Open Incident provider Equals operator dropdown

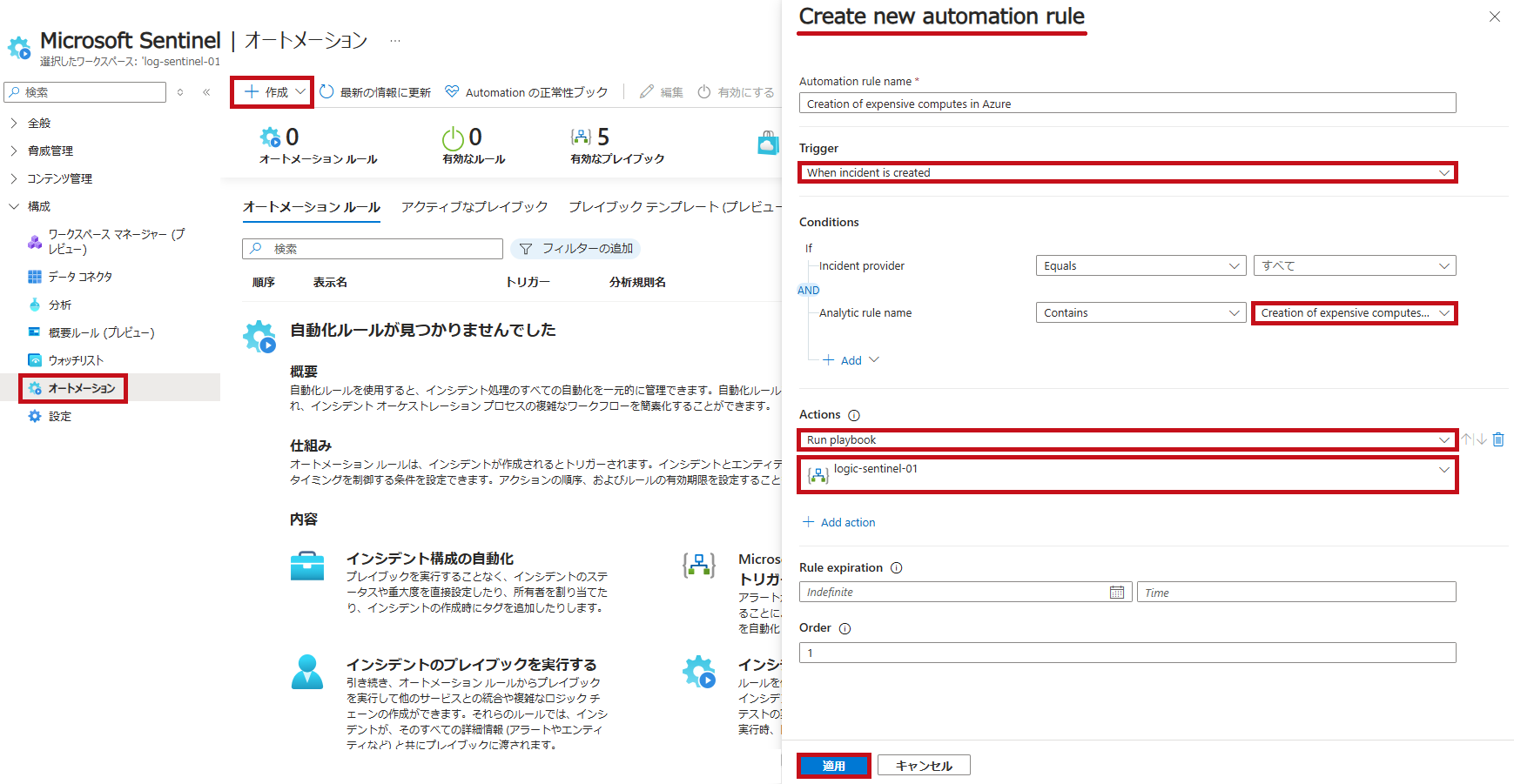[1141, 266]
